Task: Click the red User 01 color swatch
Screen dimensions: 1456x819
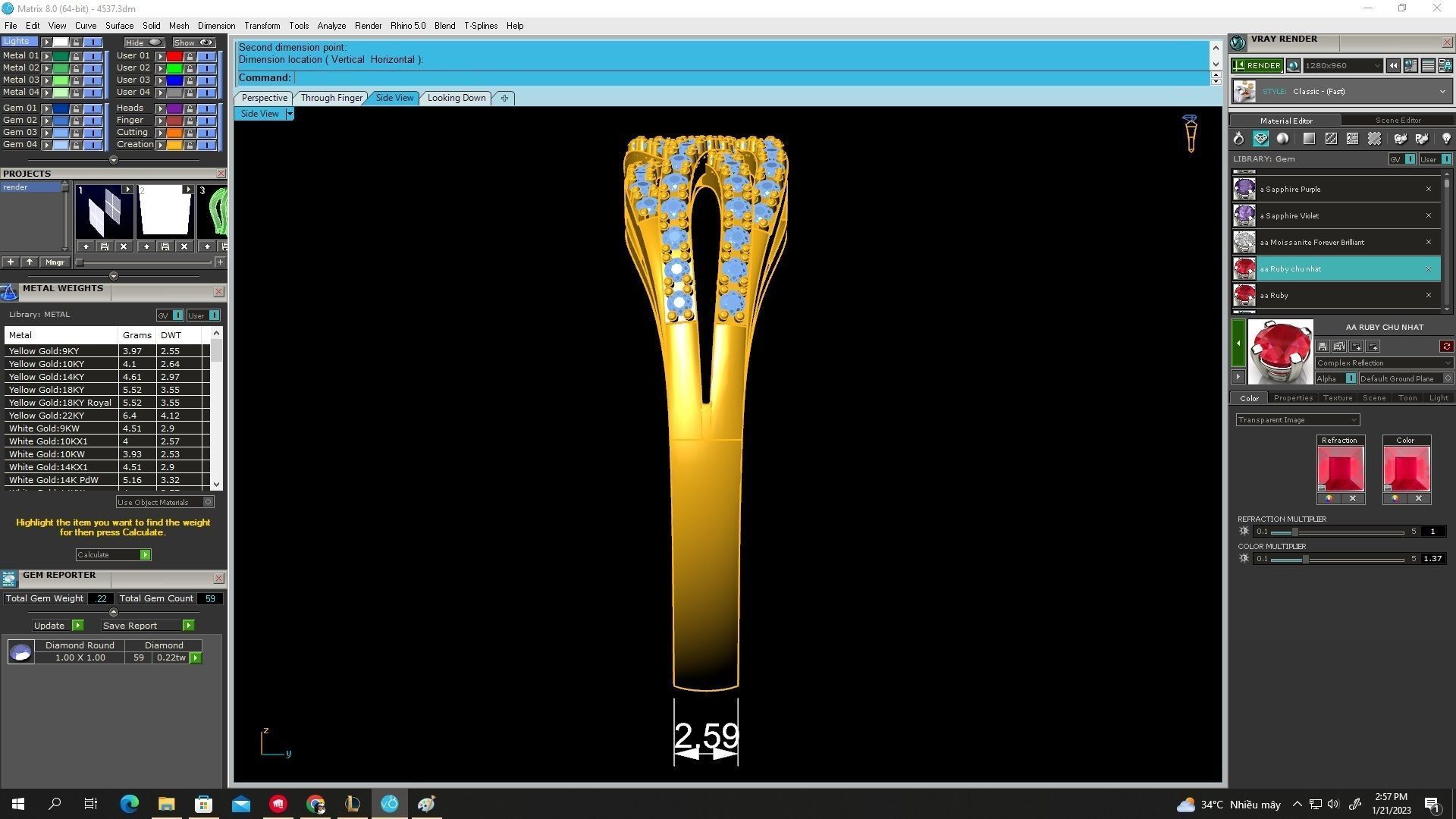Action: click(174, 56)
